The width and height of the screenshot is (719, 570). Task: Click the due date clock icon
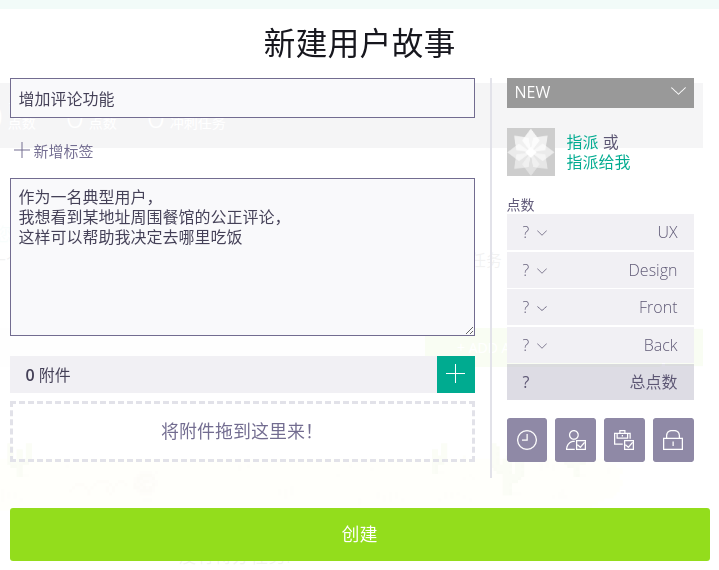click(527, 440)
